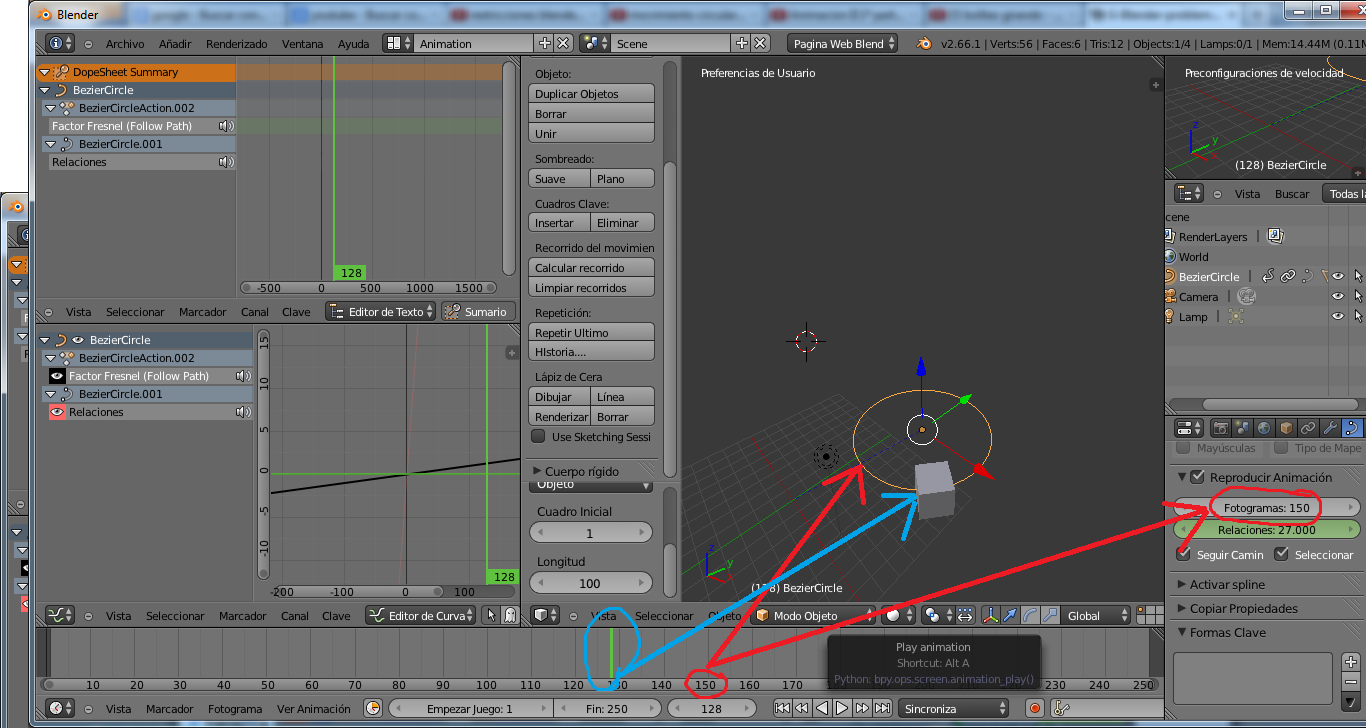Expand the Activar spline panel
The height and width of the screenshot is (728, 1366).
click(x=1181, y=584)
